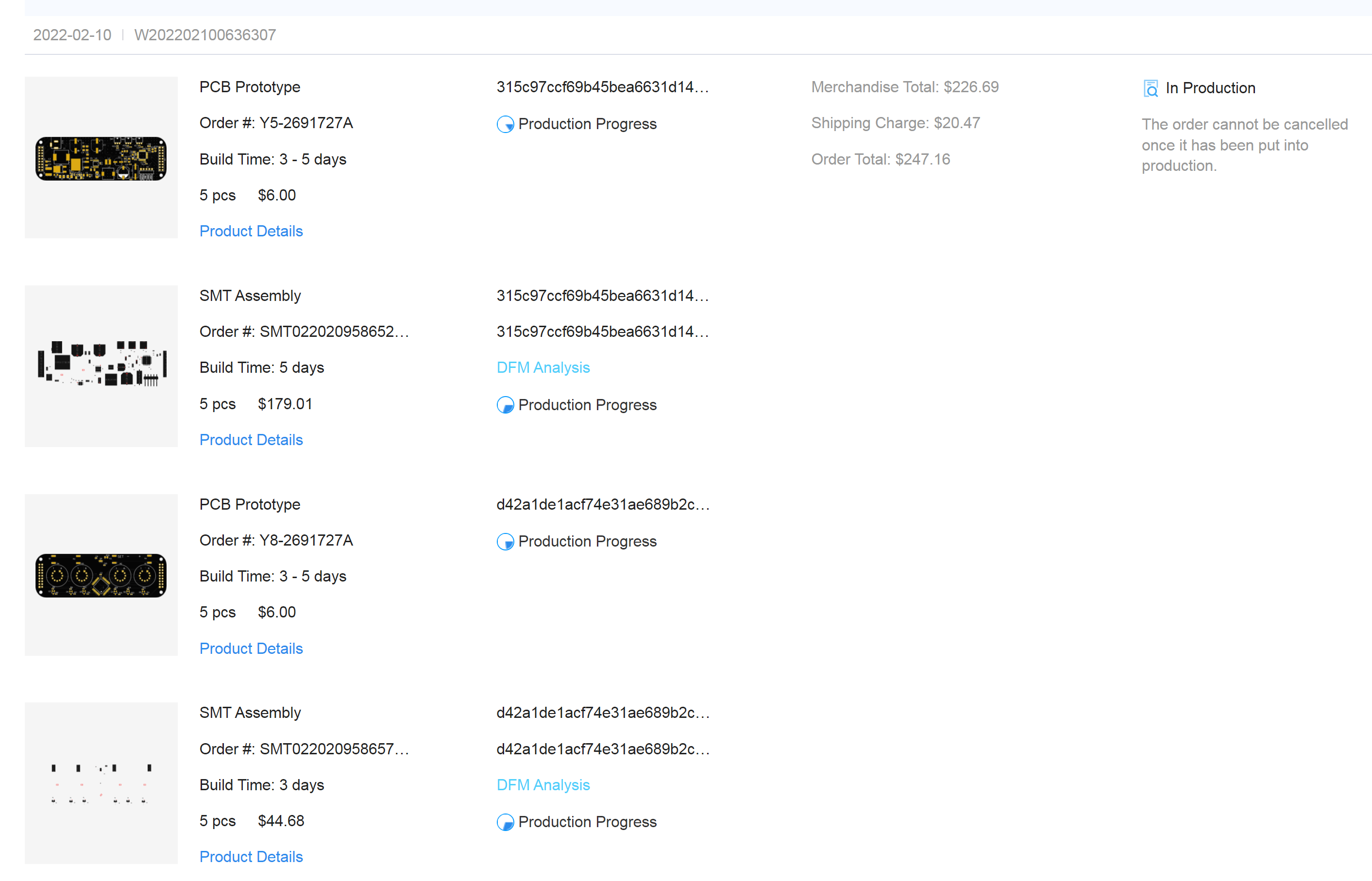
Task: Click the Y5-2691727A PCB board thumbnail
Action: pos(102,158)
